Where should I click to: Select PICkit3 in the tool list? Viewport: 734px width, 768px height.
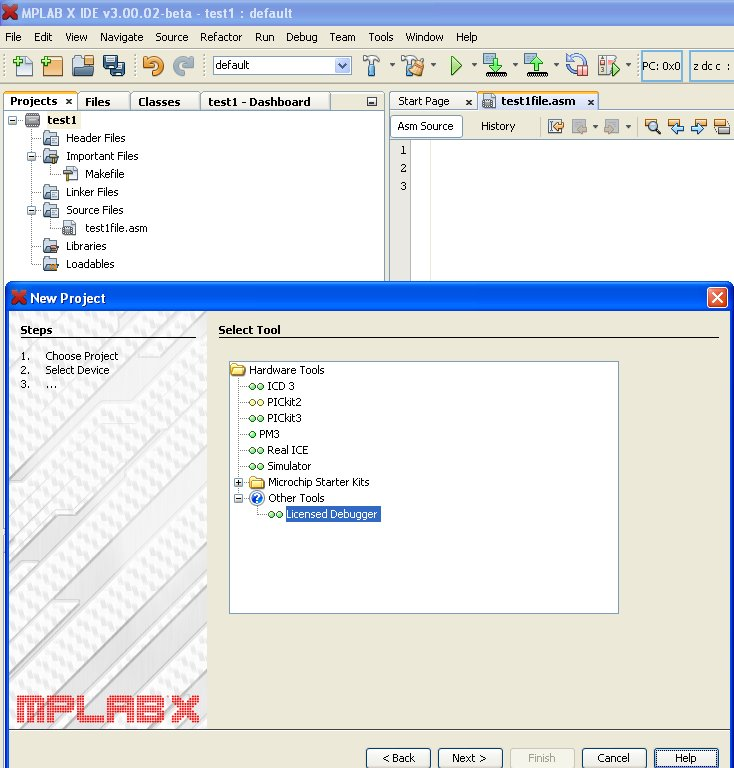[284, 418]
